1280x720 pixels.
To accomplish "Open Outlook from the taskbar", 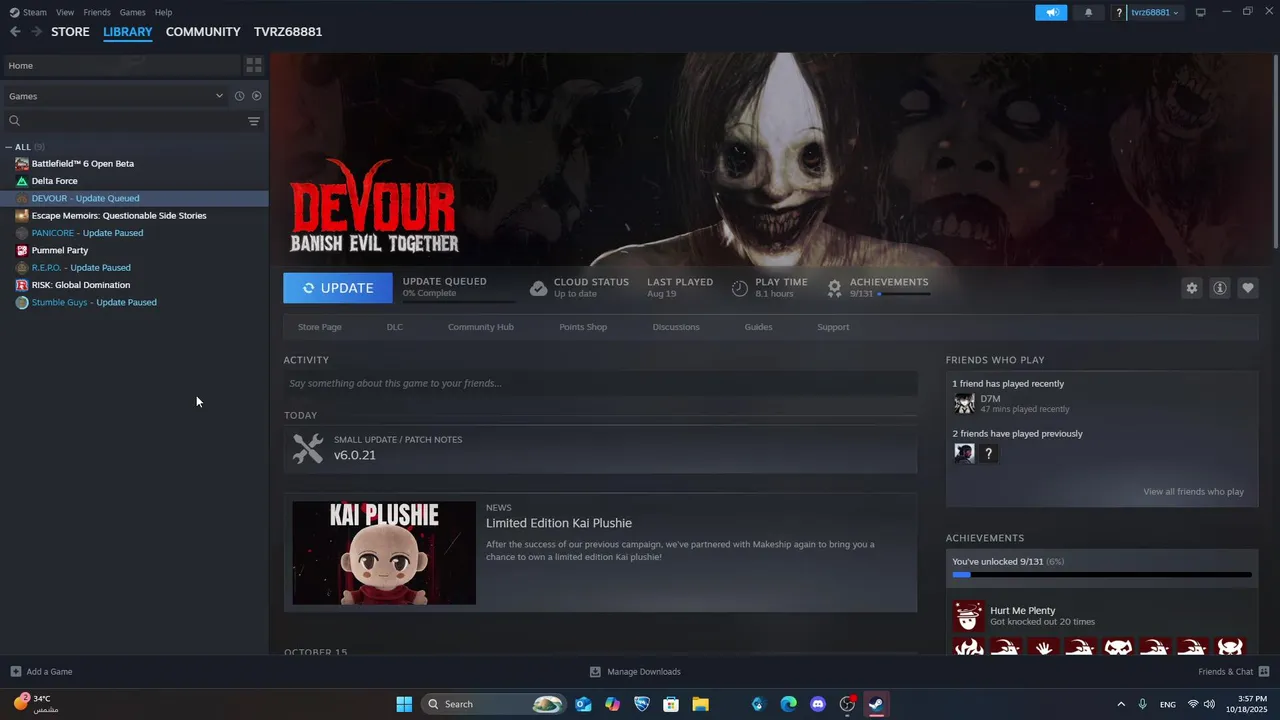I will 583,704.
